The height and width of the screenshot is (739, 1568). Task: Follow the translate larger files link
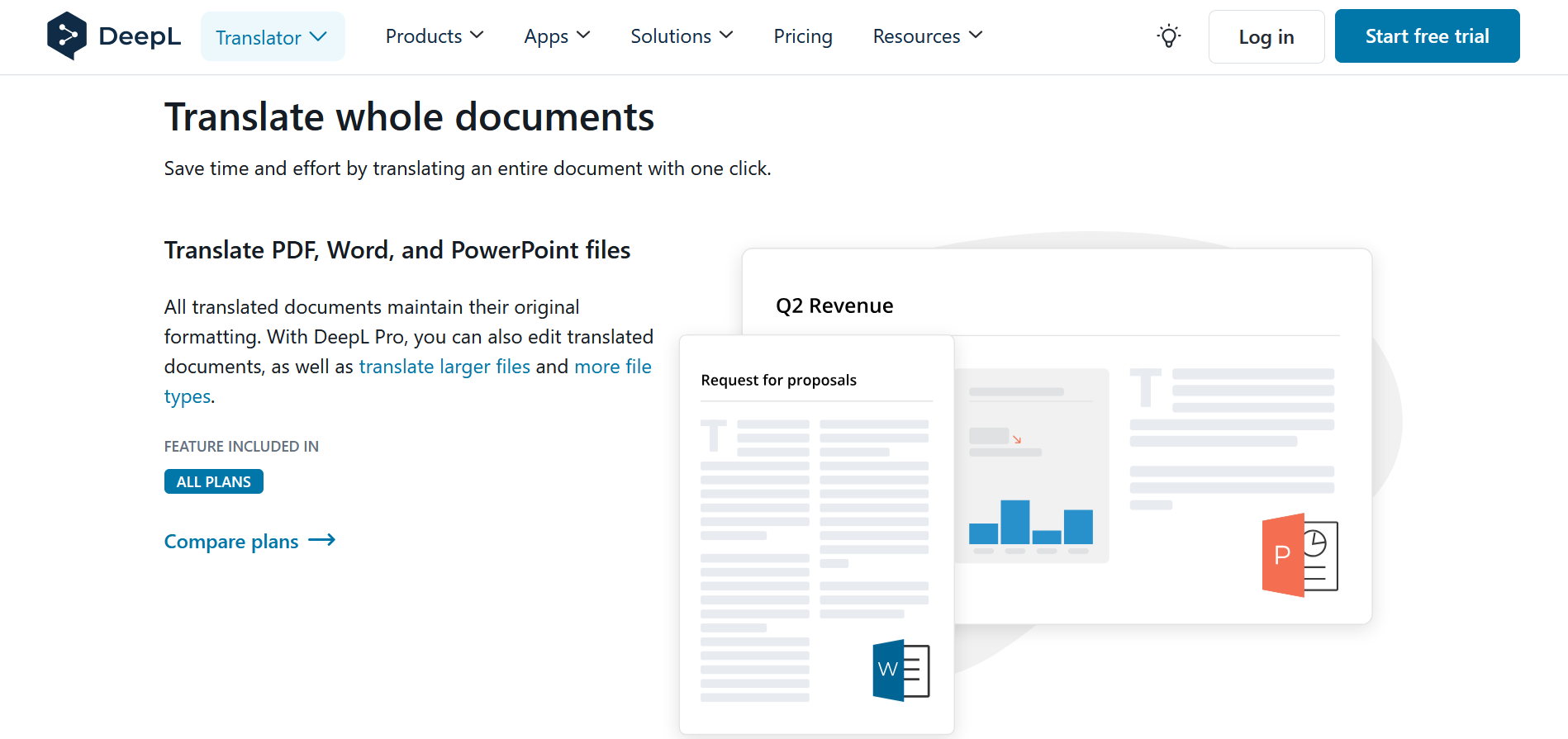pyautogui.click(x=444, y=367)
